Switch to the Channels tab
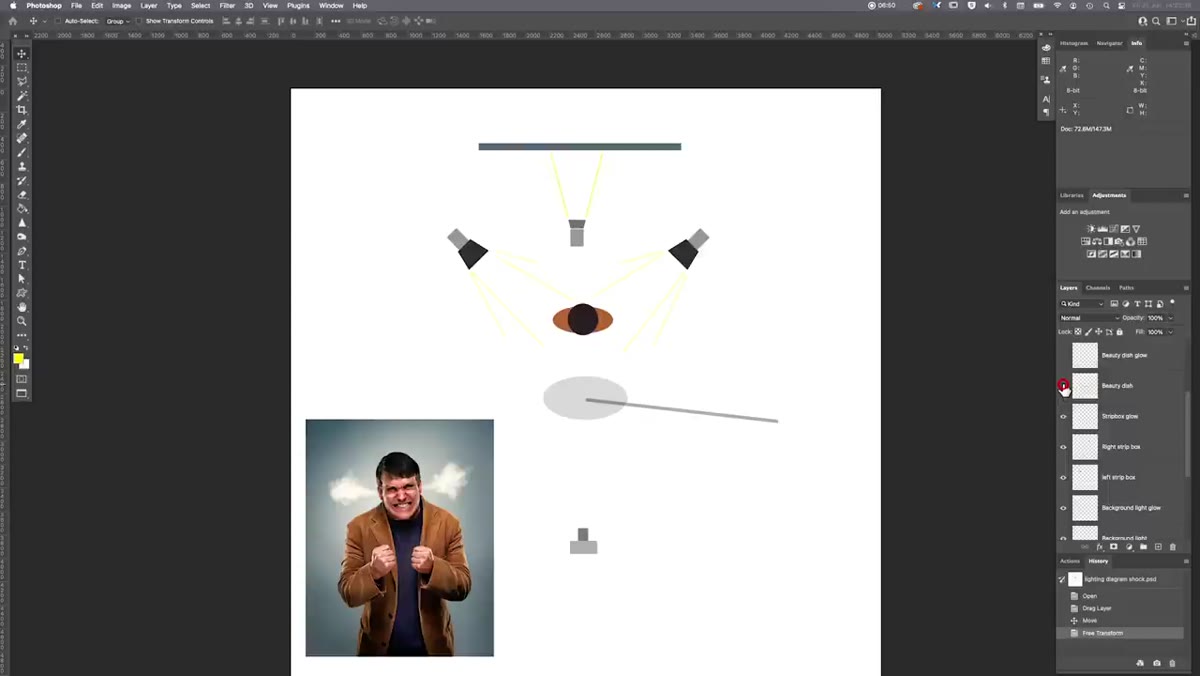The width and height of the screenshot is (1200, 676). 1098,288
